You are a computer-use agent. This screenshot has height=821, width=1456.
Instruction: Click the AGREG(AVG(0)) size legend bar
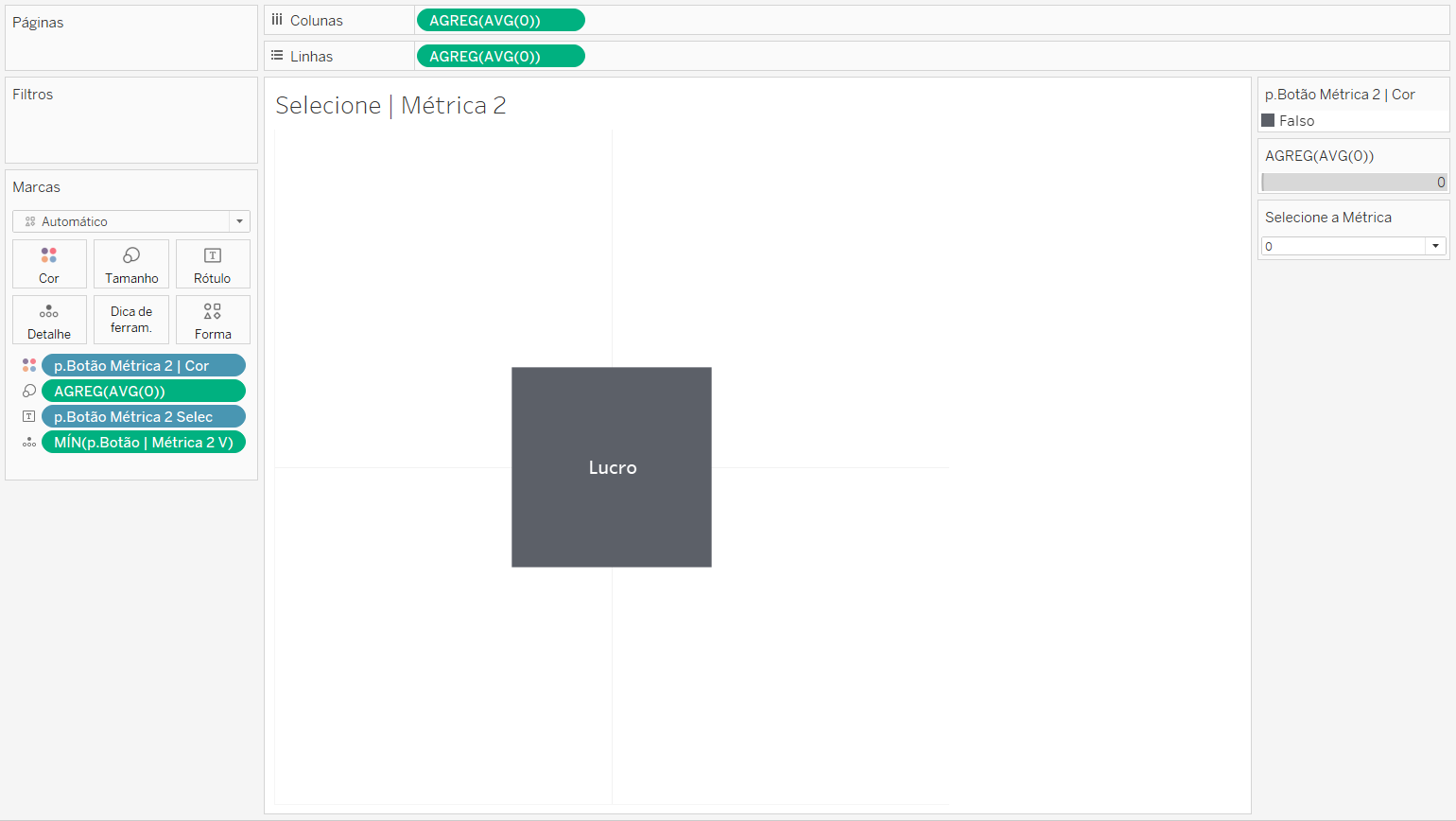tap(1354, 182)
